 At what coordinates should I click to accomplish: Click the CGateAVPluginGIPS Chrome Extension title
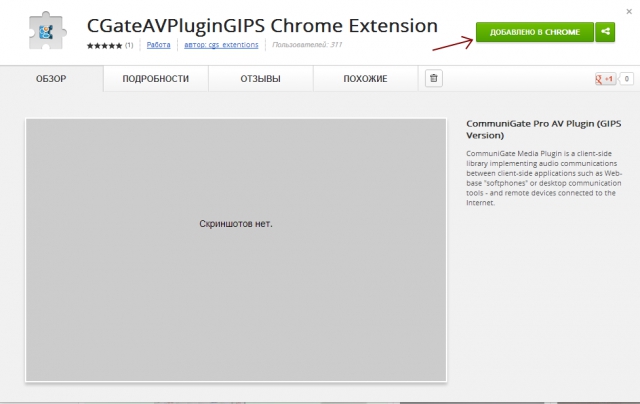pos(262,26)
